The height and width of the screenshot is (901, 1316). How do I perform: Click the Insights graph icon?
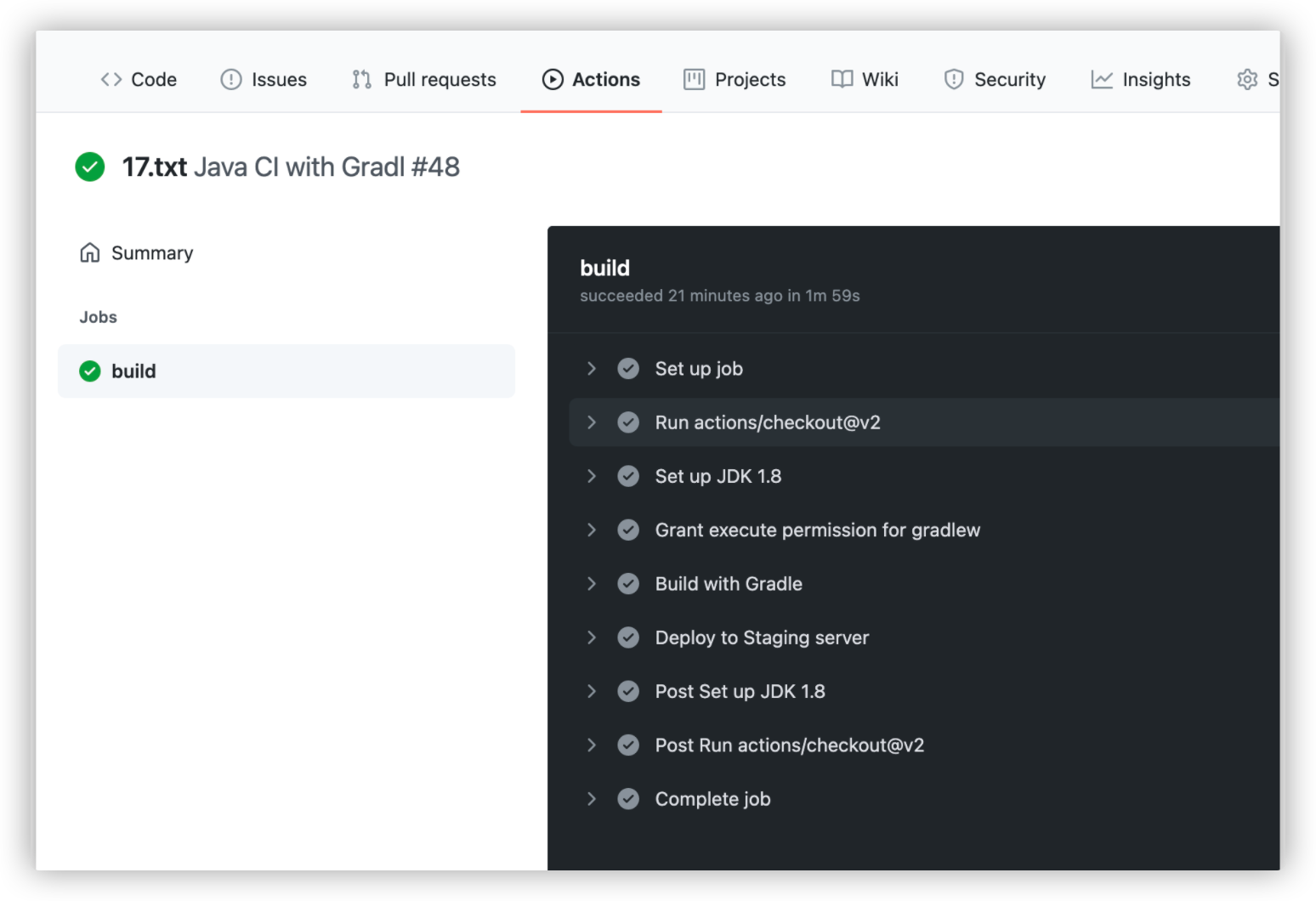(1102, 79)
